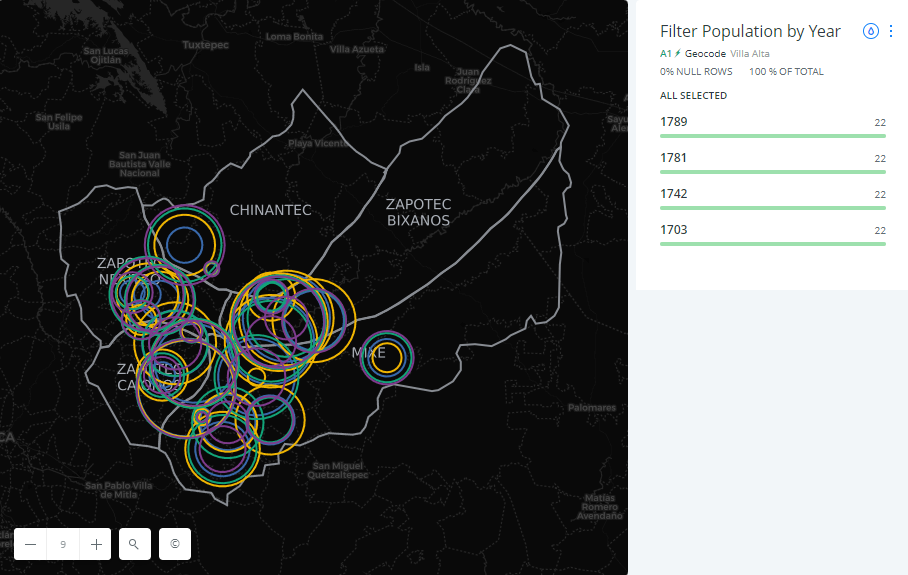Zoom out the map with minus button

coord(31,544)
